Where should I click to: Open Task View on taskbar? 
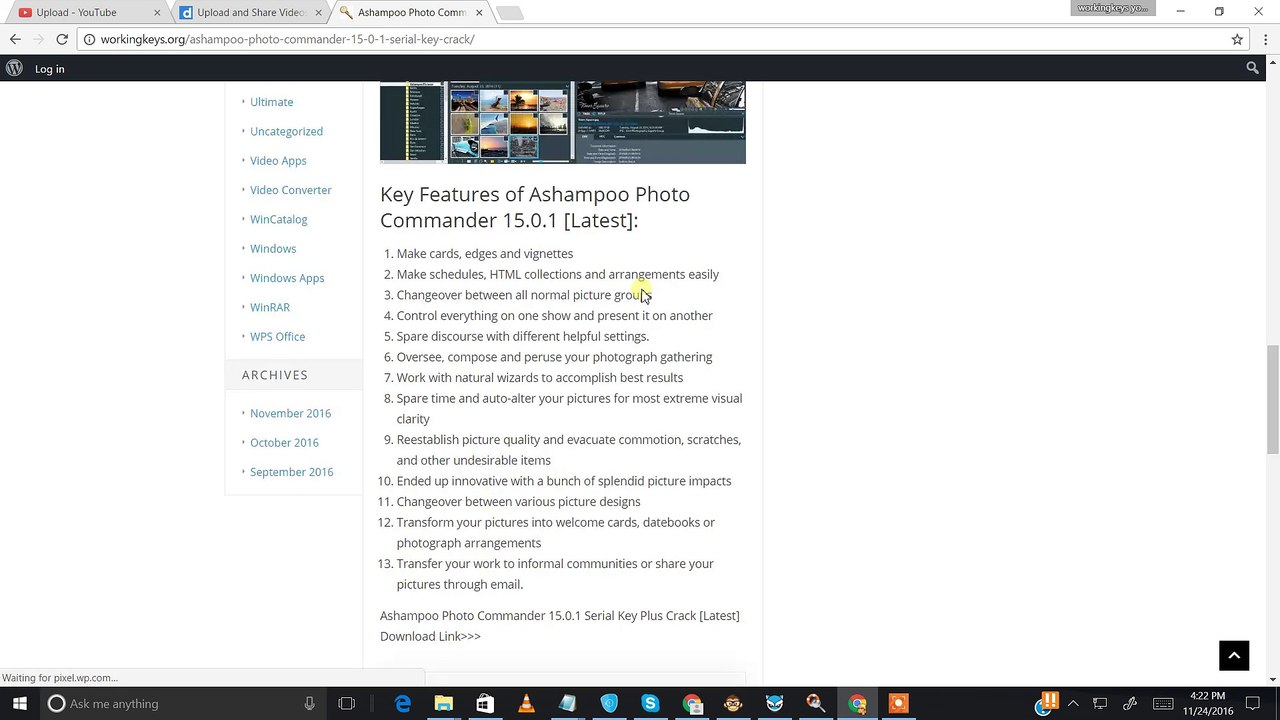346,704
